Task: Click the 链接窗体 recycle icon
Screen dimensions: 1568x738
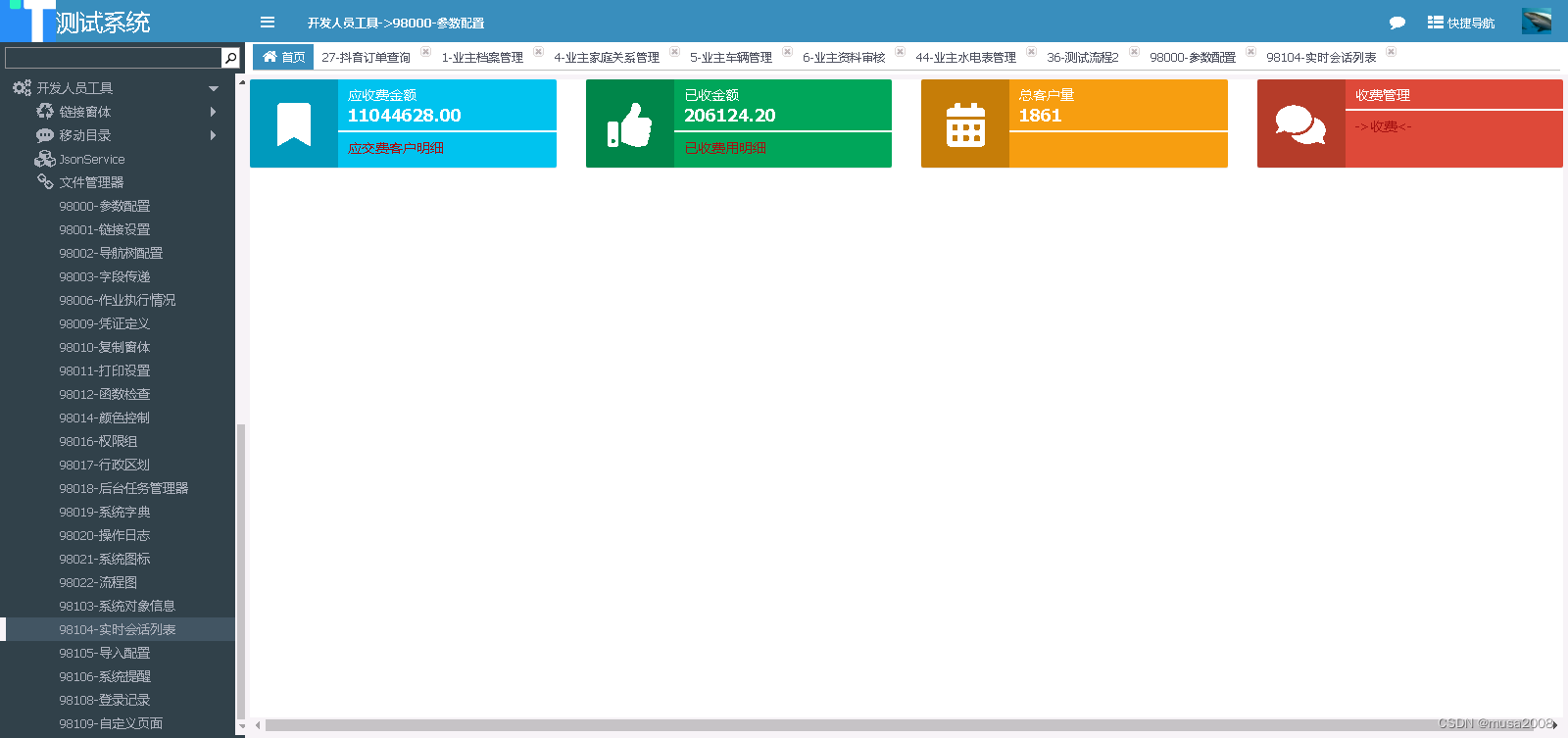Action: point(45,112)
